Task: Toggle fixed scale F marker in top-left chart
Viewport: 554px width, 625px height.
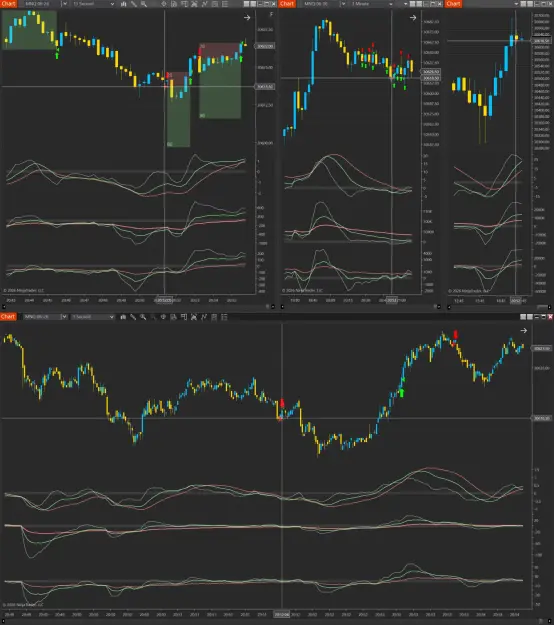Action: pyautogui.click(x=271, y=14)
